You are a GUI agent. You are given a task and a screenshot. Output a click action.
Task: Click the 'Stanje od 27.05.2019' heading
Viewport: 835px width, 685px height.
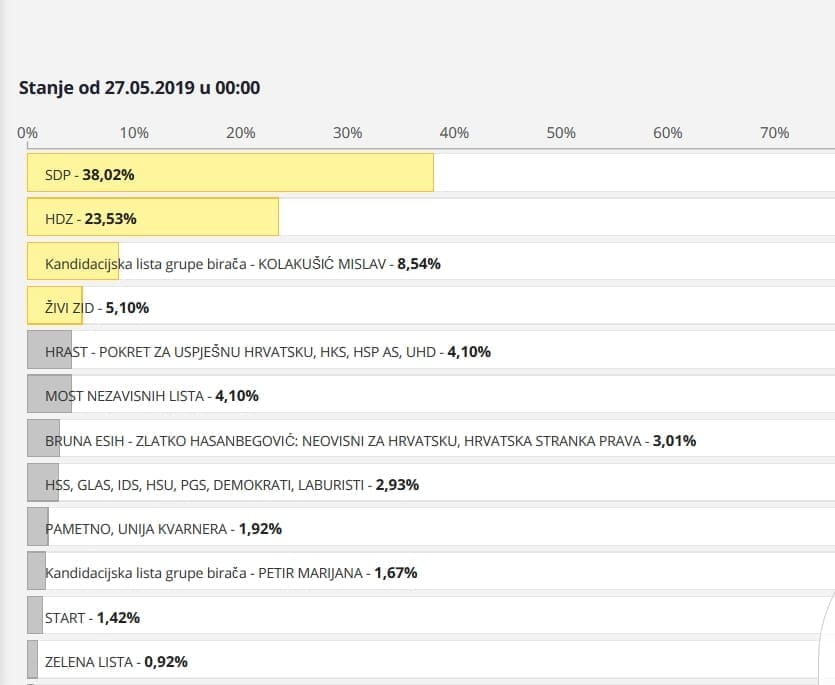(139, 88)
